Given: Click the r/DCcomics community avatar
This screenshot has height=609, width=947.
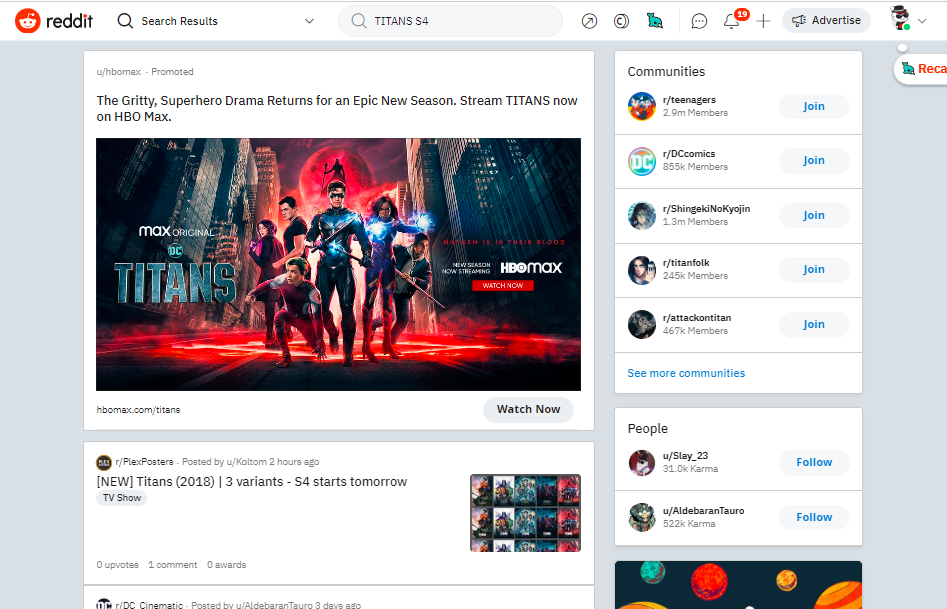Looking at the screenshot, I should point(641,161).
